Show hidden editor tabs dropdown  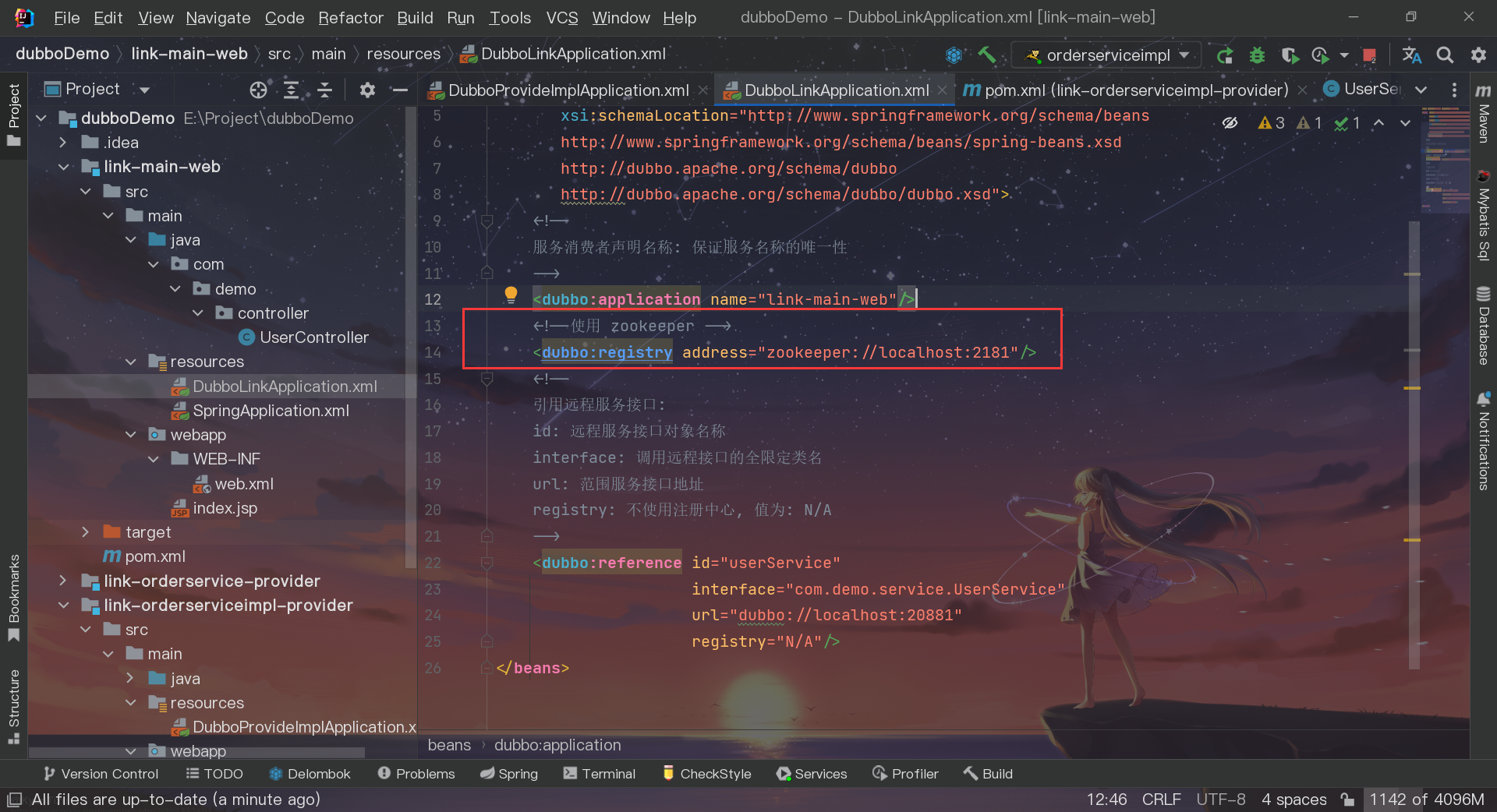(x=1421, y=90)
